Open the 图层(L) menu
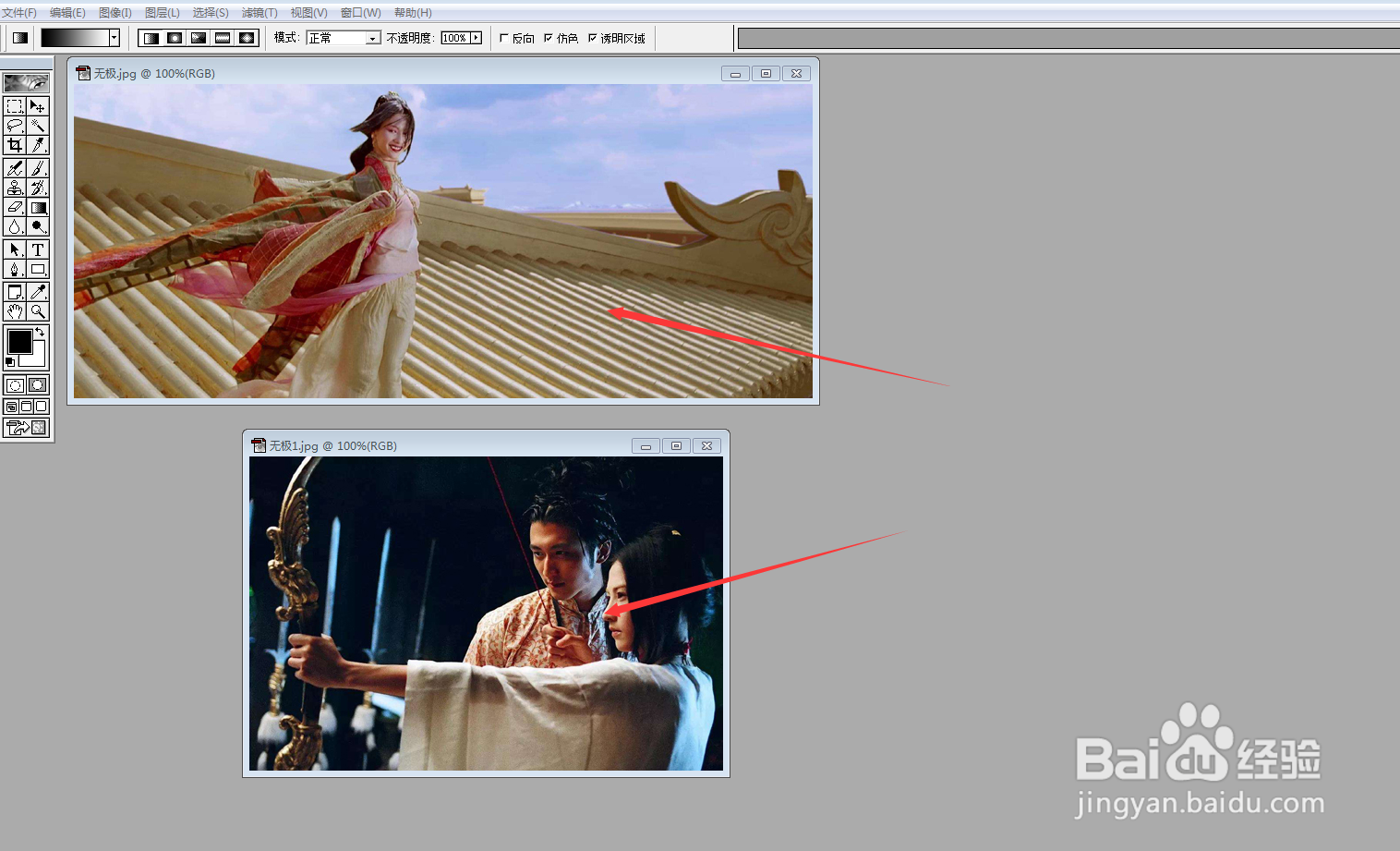This screenshot has width=1400, height=851. pos(163,13)
